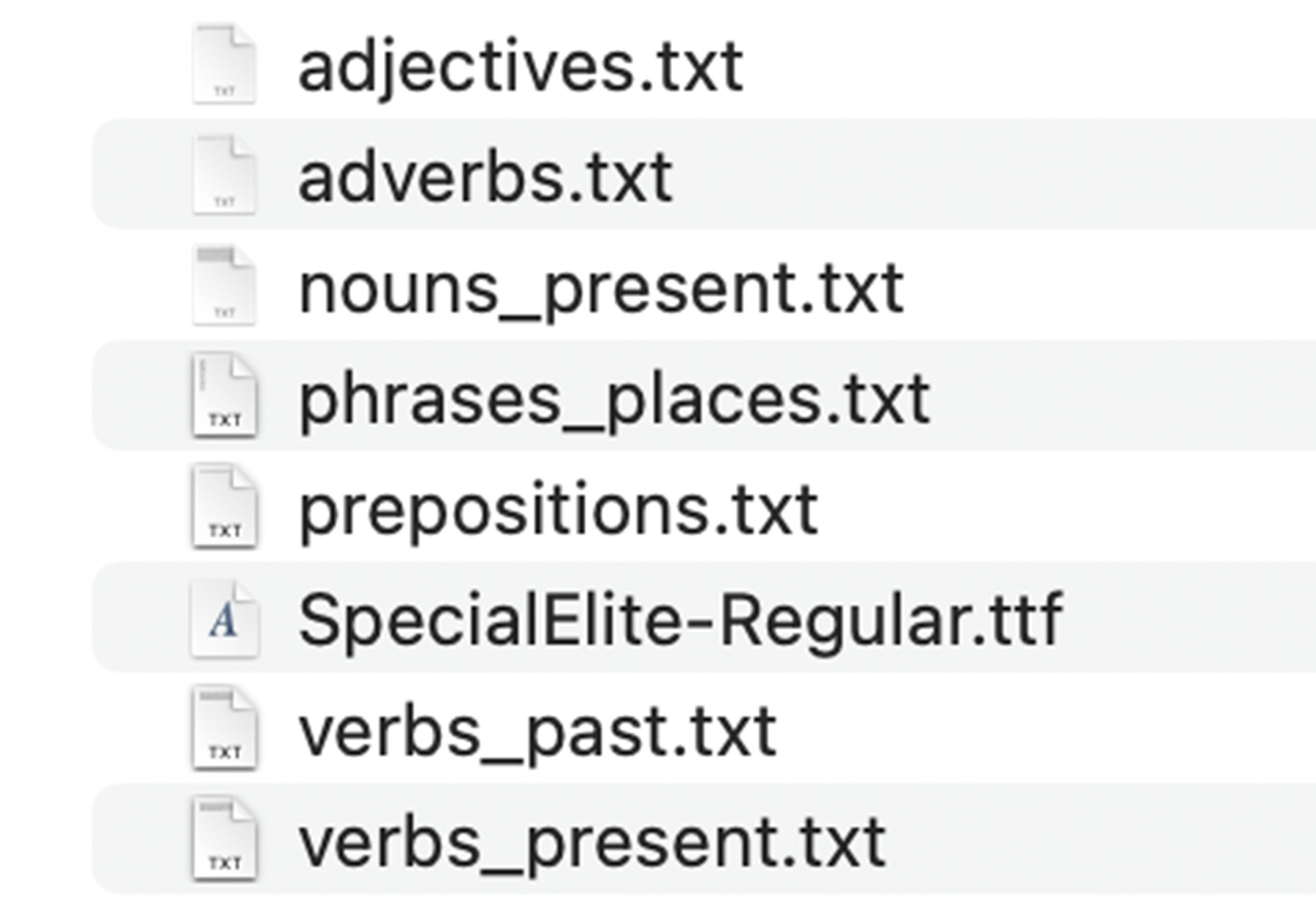Select the prepositions.txt file name

[559, 511]
